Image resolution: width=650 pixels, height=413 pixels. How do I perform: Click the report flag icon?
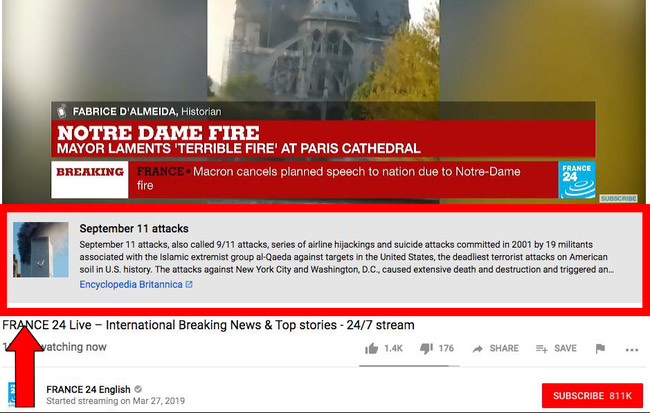[600, 349]
